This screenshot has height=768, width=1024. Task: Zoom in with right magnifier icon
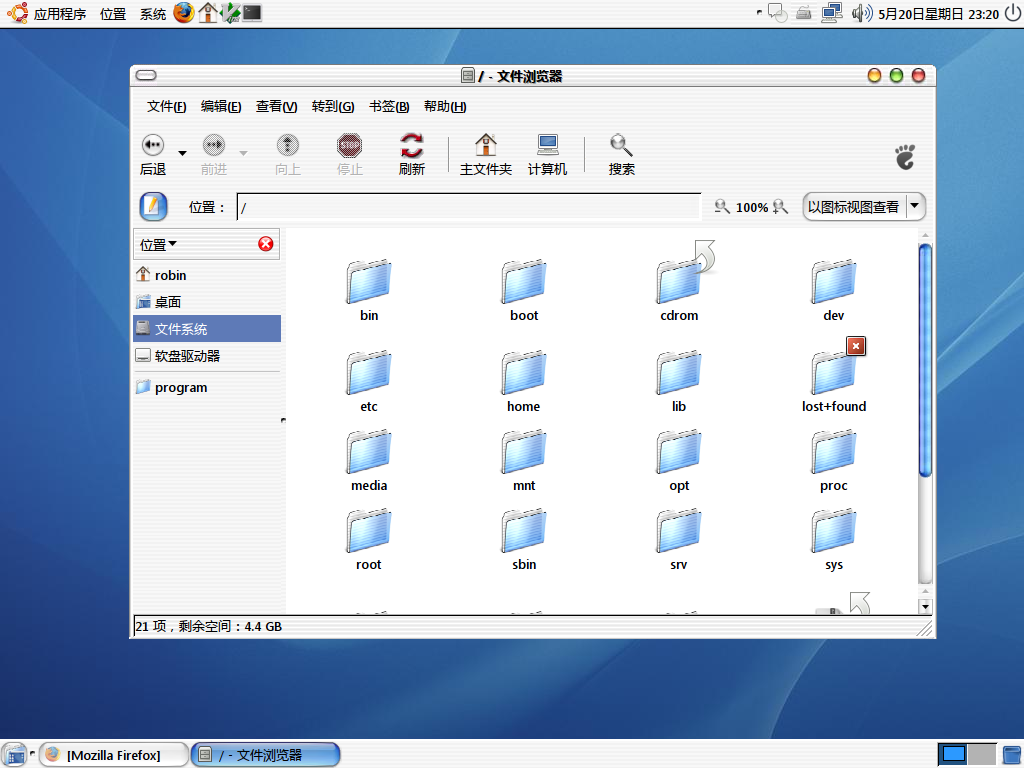[x=780, y=207]
